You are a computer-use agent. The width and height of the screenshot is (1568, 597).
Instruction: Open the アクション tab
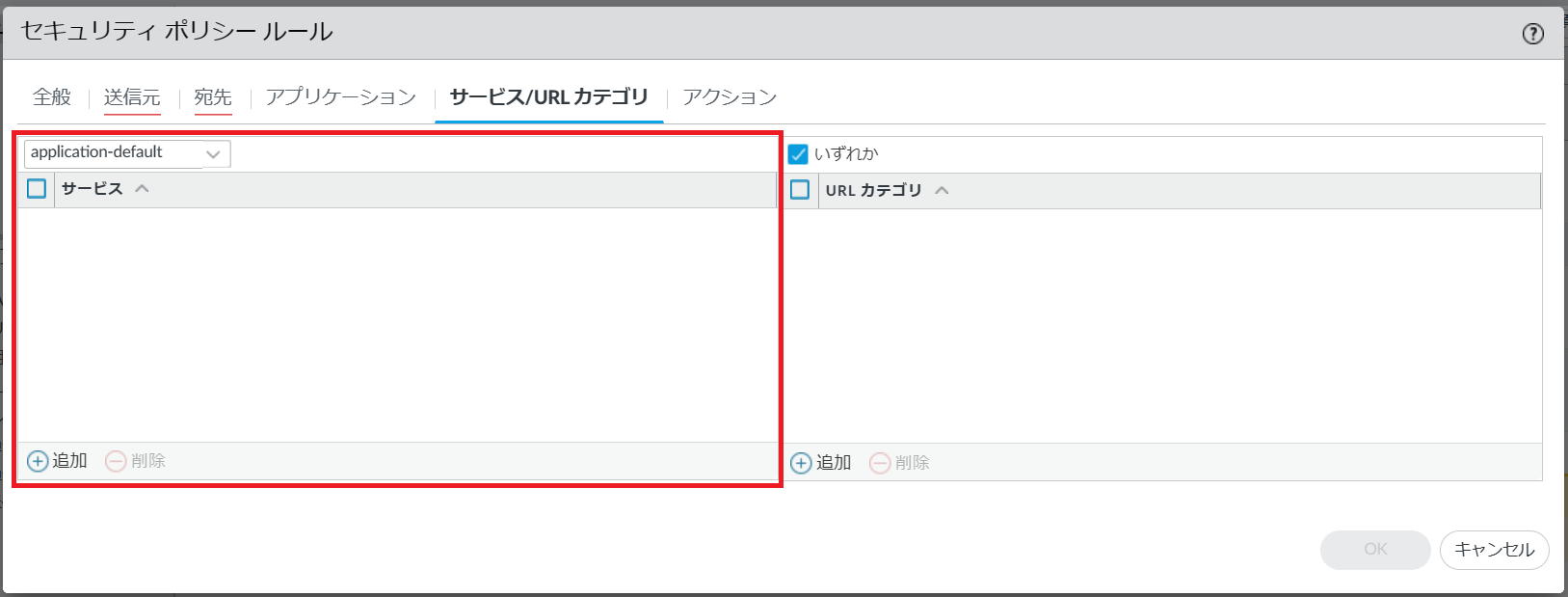(x=730, y=97)
